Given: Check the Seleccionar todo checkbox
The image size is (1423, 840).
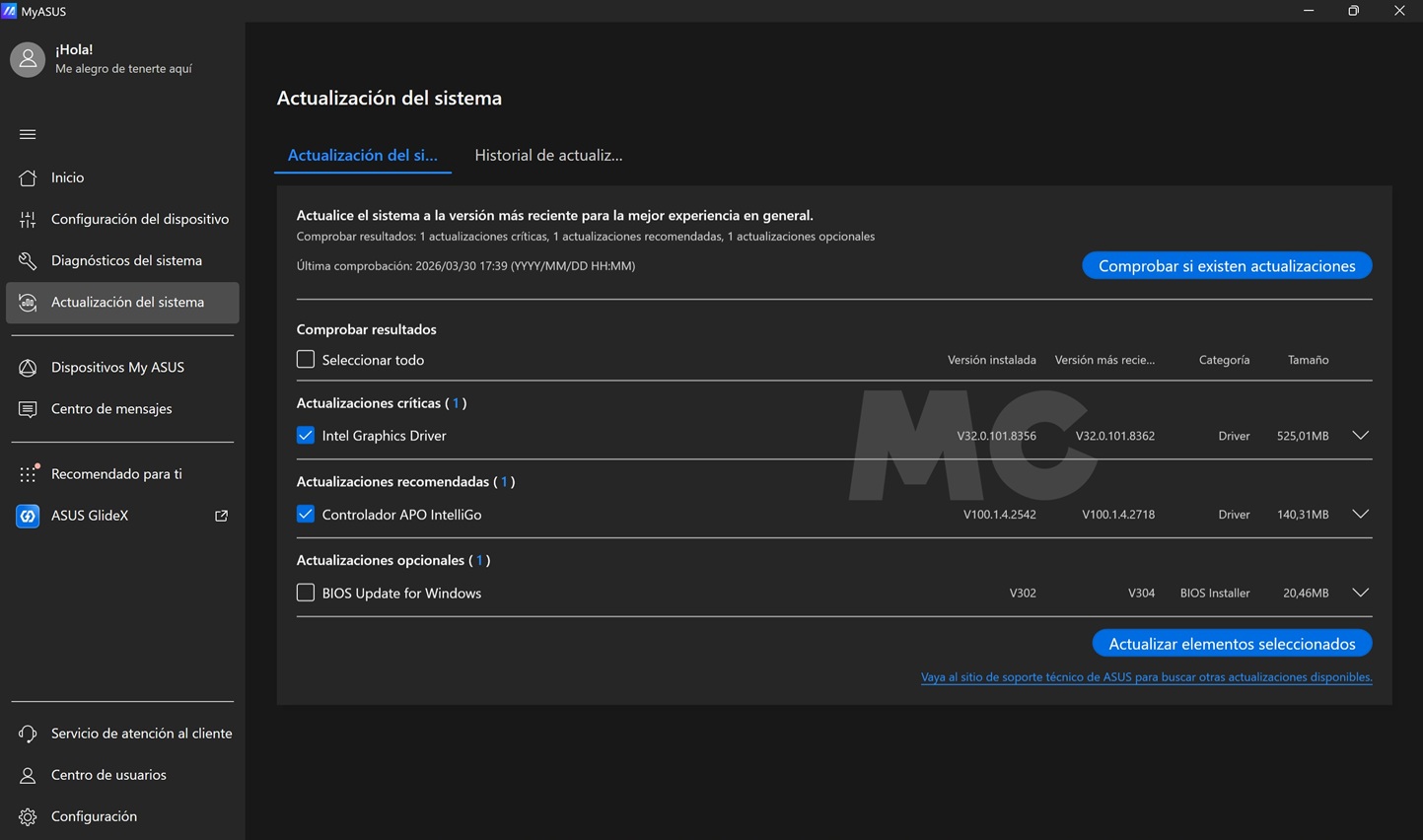Looking at the screenshot, I should coord(306,360).
